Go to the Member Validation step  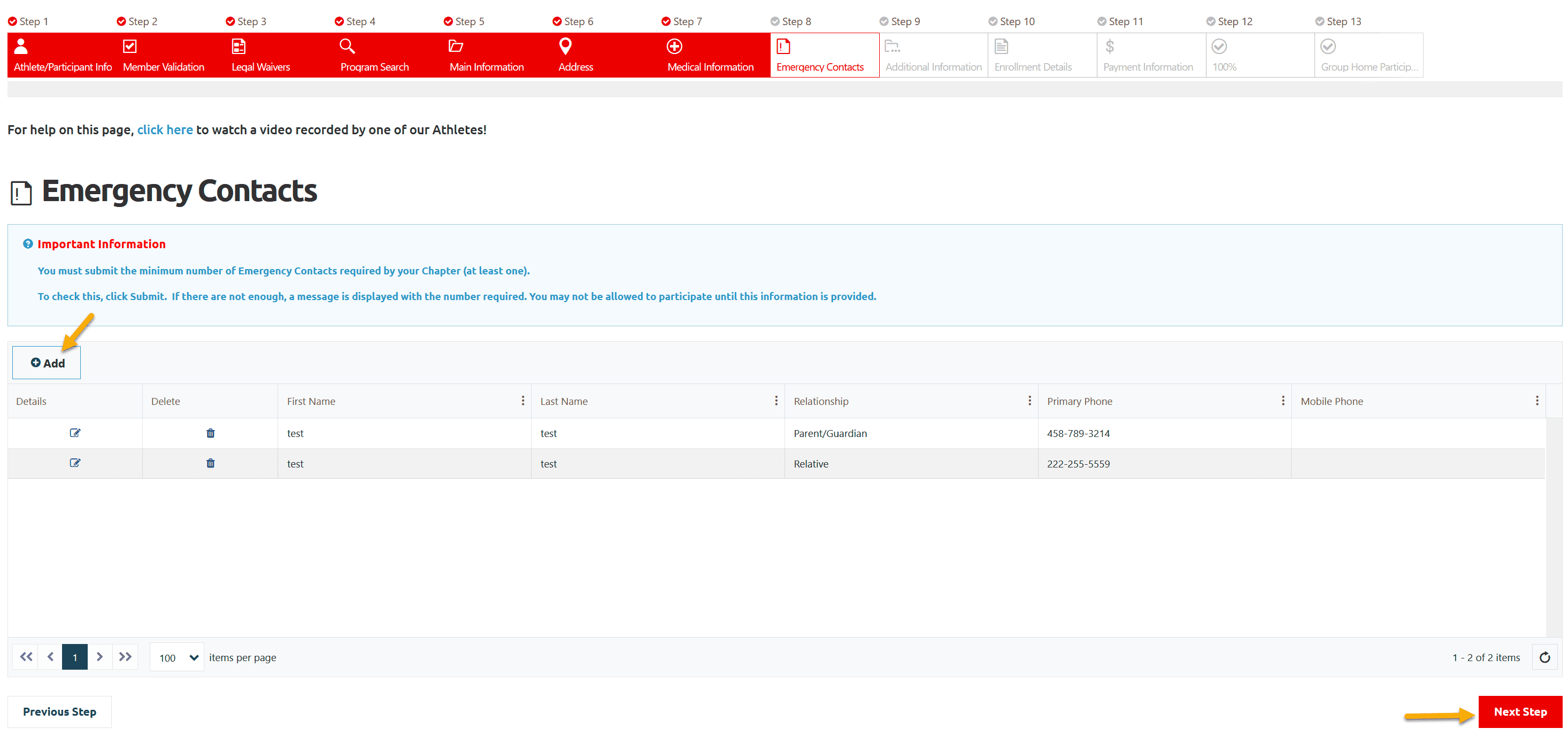(171, 55)
